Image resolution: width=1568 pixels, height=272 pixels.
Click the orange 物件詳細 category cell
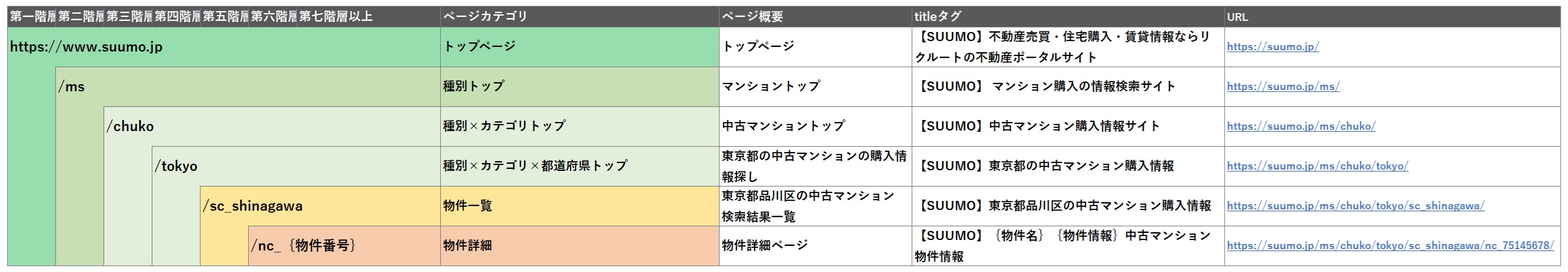pyautogui.click(x=580, y=246)
